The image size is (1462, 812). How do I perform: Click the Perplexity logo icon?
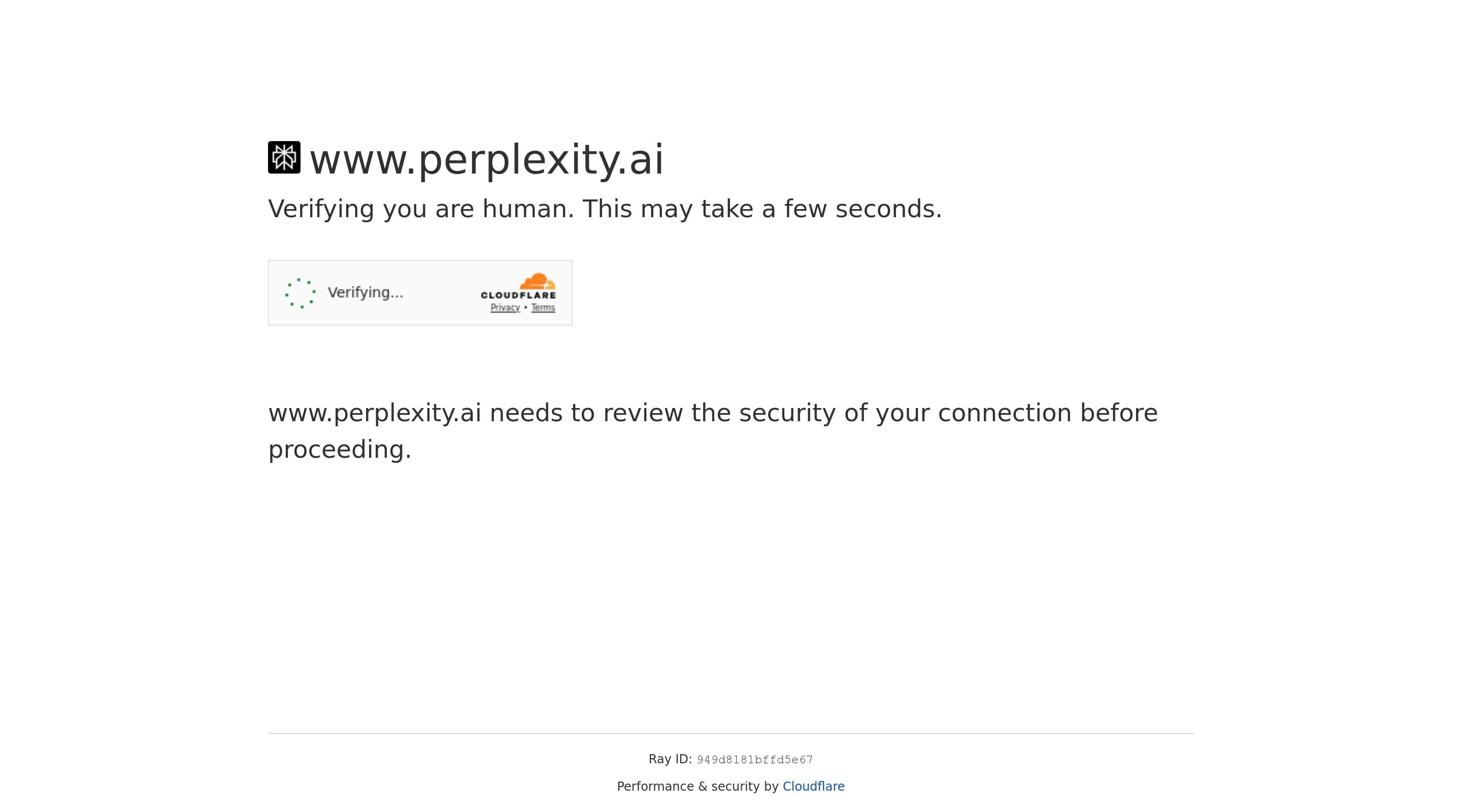[x=284, y=157]
